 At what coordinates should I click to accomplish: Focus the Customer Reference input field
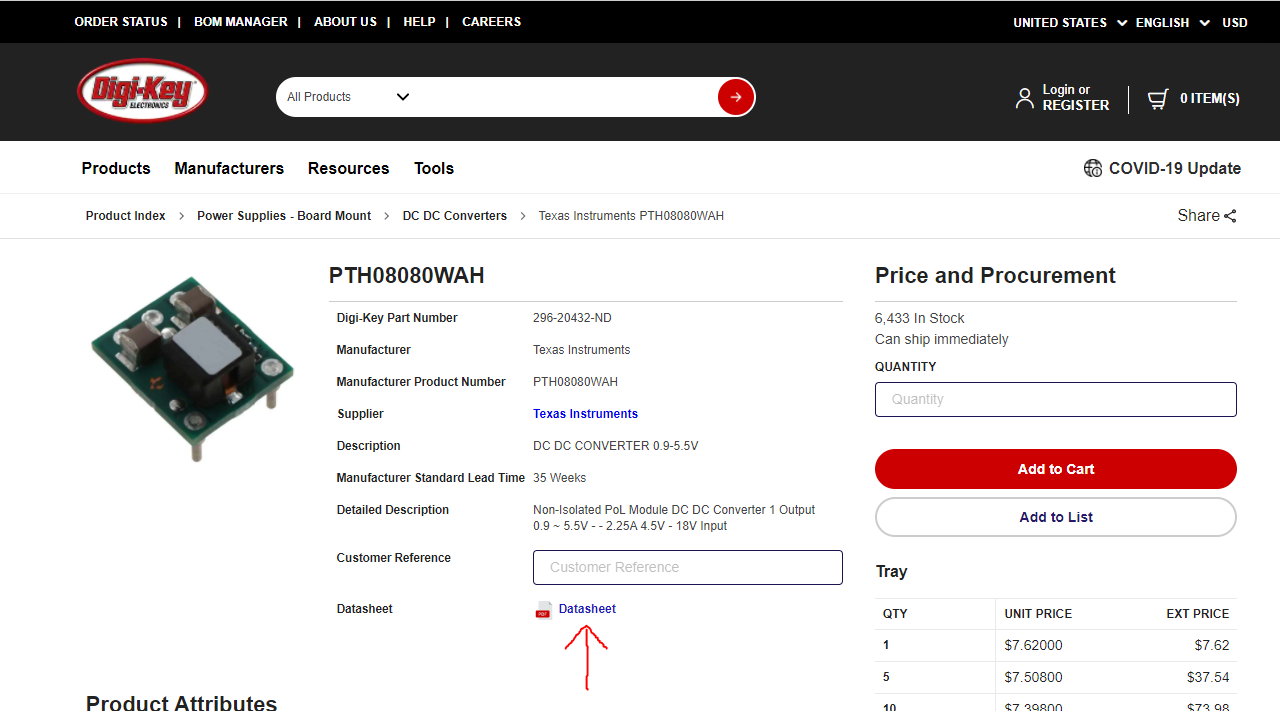(x=688, y=567)
